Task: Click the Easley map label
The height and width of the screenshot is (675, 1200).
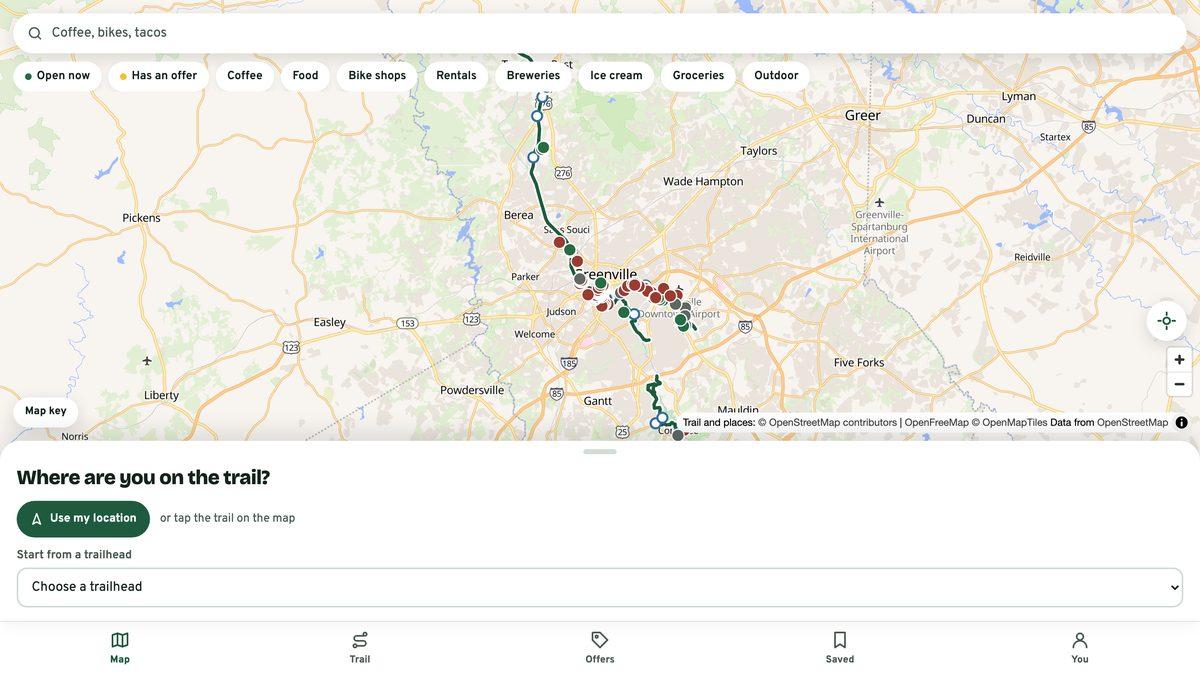Action: 330,323
